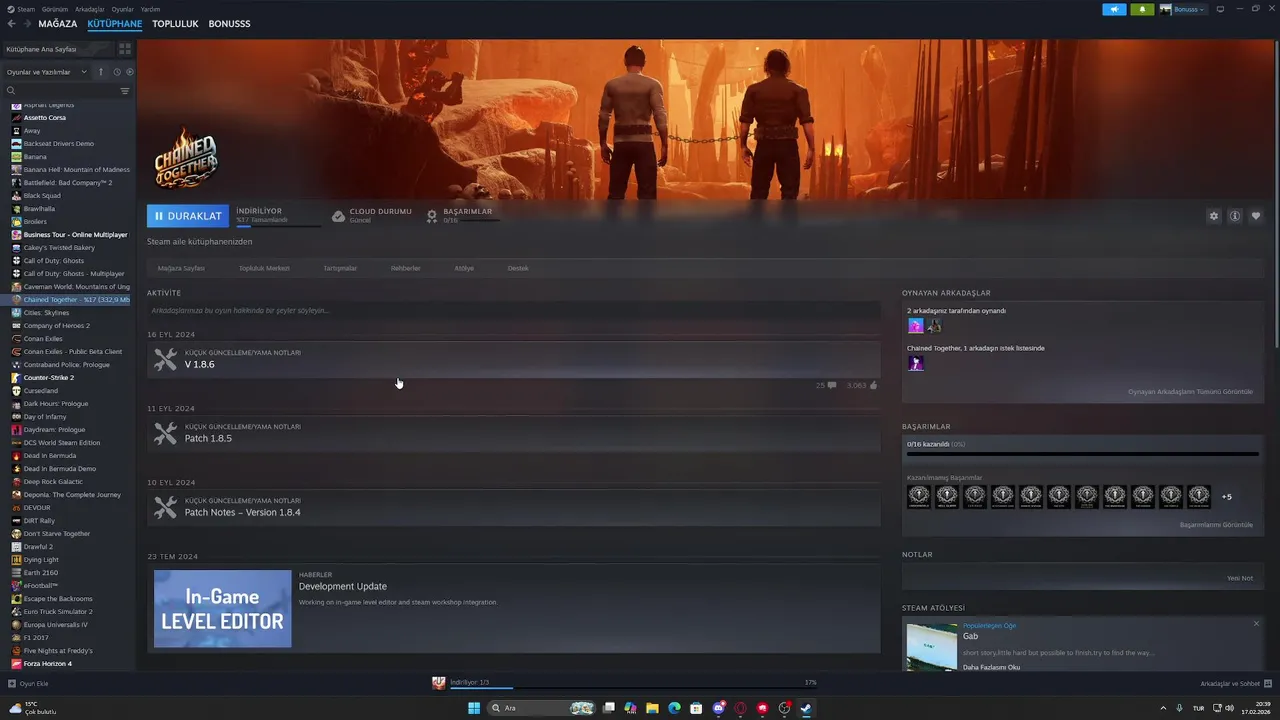This screenshot has width=1280, height=720.
Task: Open the Windows Start button
Action: tap(474, 708)
